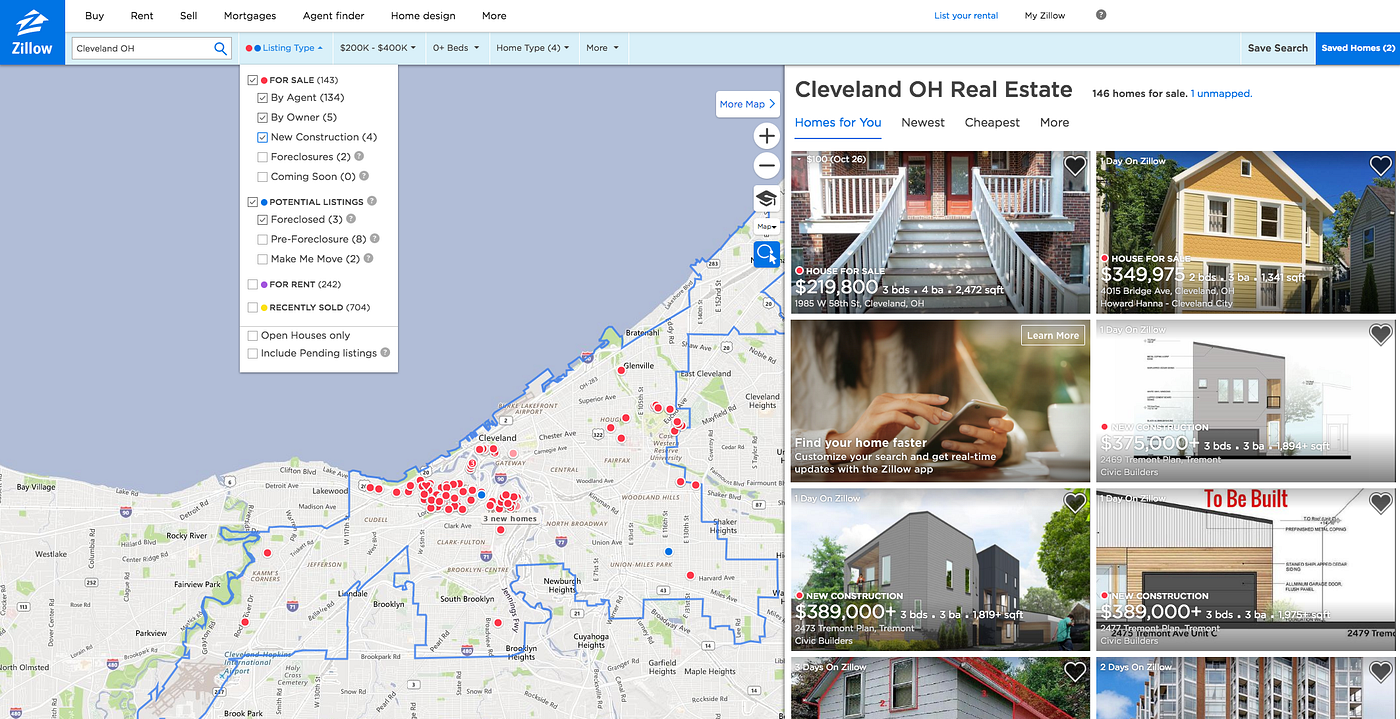The width and height of the screenshot is (1400, 719).
Task: Open the $219,800 house listing photo
Action: (x=940, y=232)
